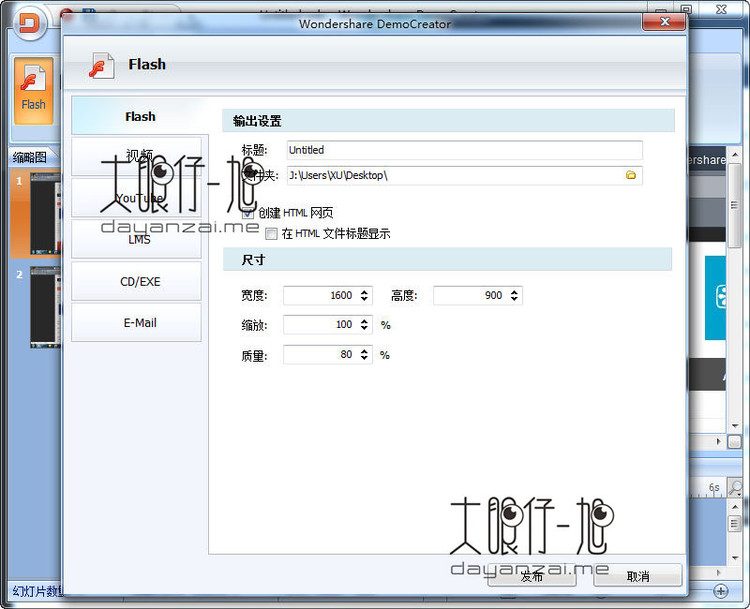Image resolution: width=750 pixels, height=609 pixels.
Task: Click the zoom magnifier icon on timeline
Action: pyautogui.click(x=734, y=487)
